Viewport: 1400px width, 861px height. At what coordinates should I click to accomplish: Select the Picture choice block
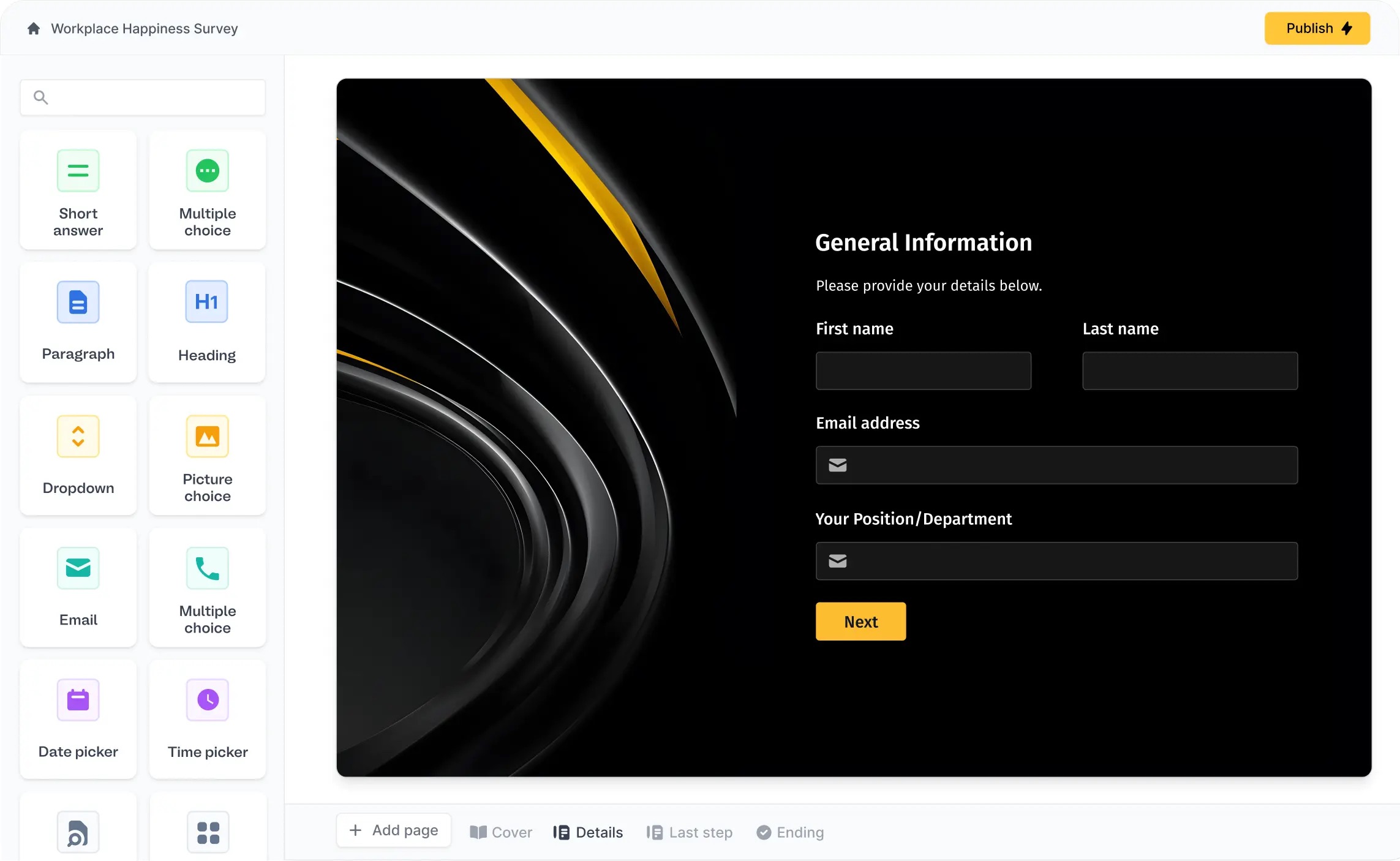[x=208, y=456]
